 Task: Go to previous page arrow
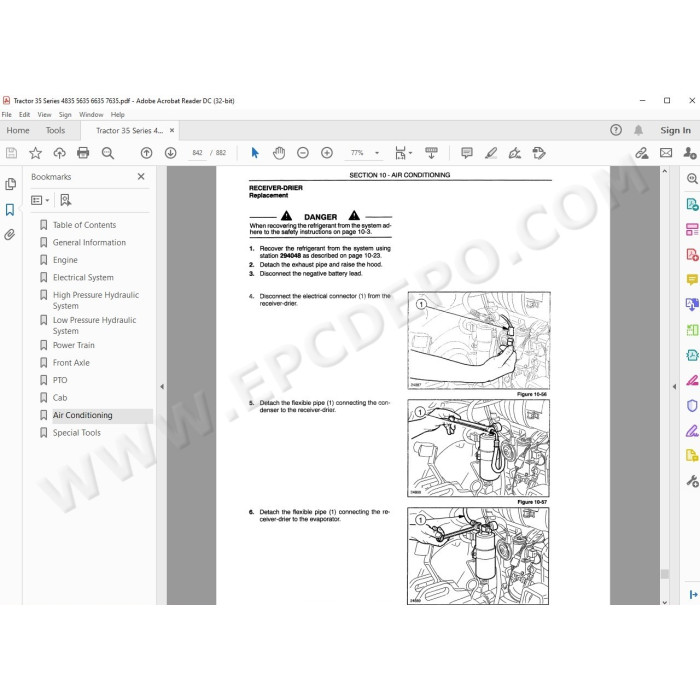146,153
